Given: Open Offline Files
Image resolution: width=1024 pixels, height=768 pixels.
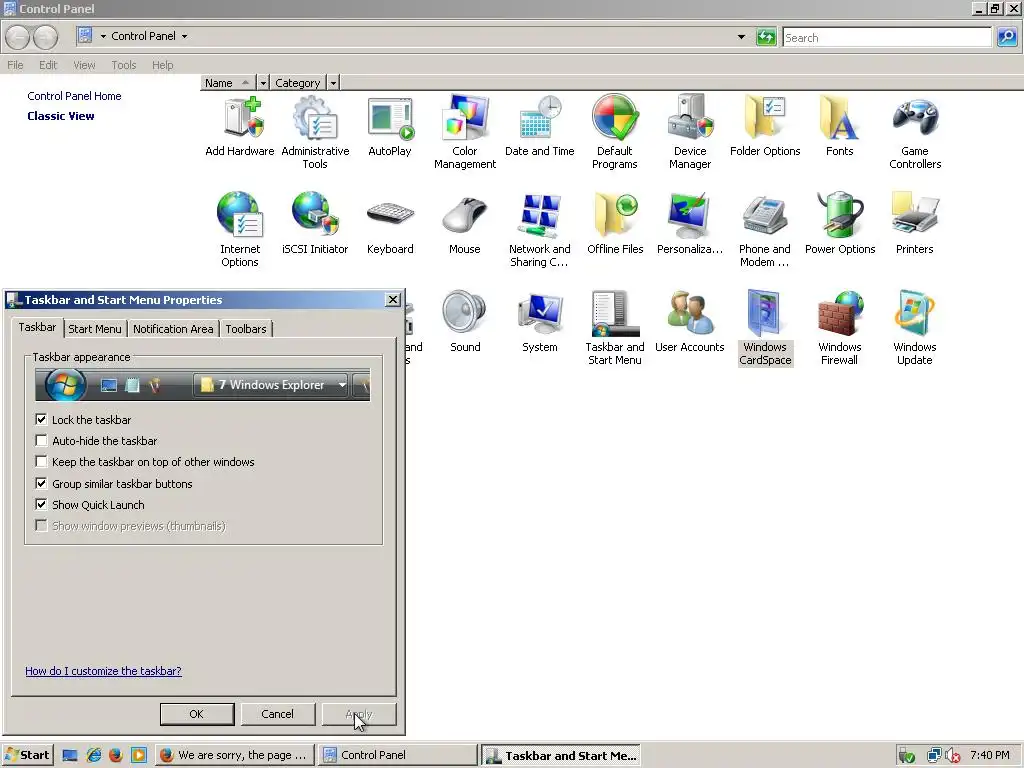Looking at the screenshot, I should (615, 223).
